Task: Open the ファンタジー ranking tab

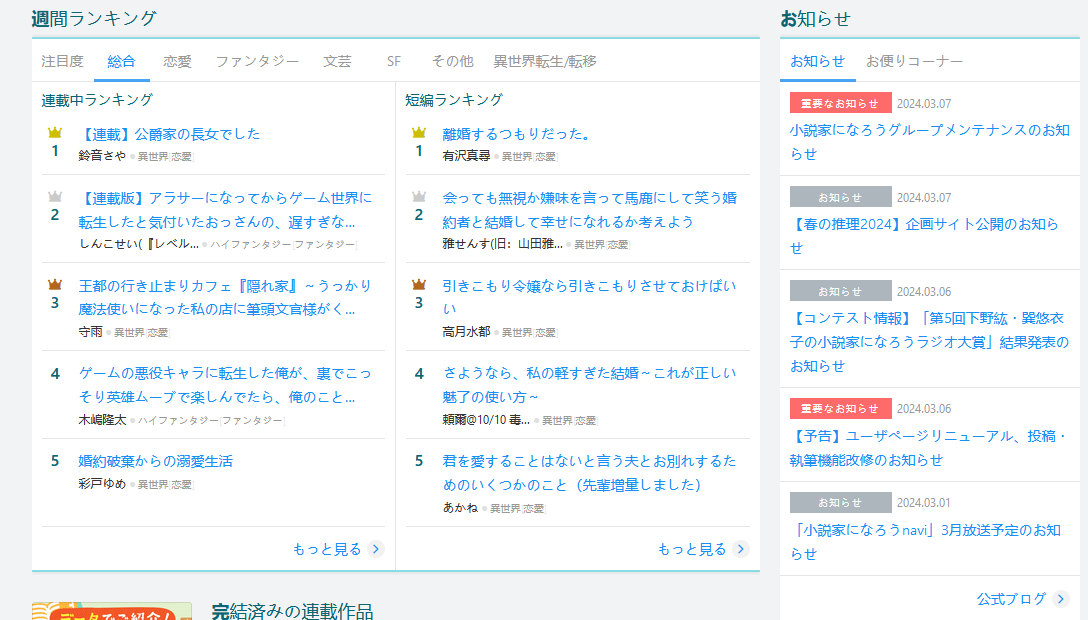Action: 257,61
